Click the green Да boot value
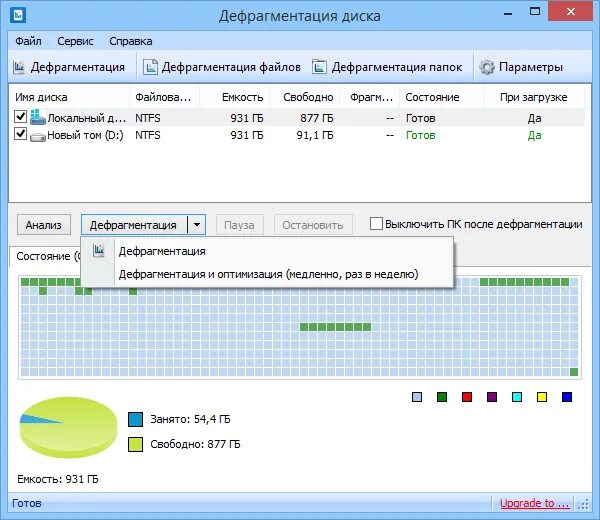This screenshot has height=520, width=600. coord(534,135)
